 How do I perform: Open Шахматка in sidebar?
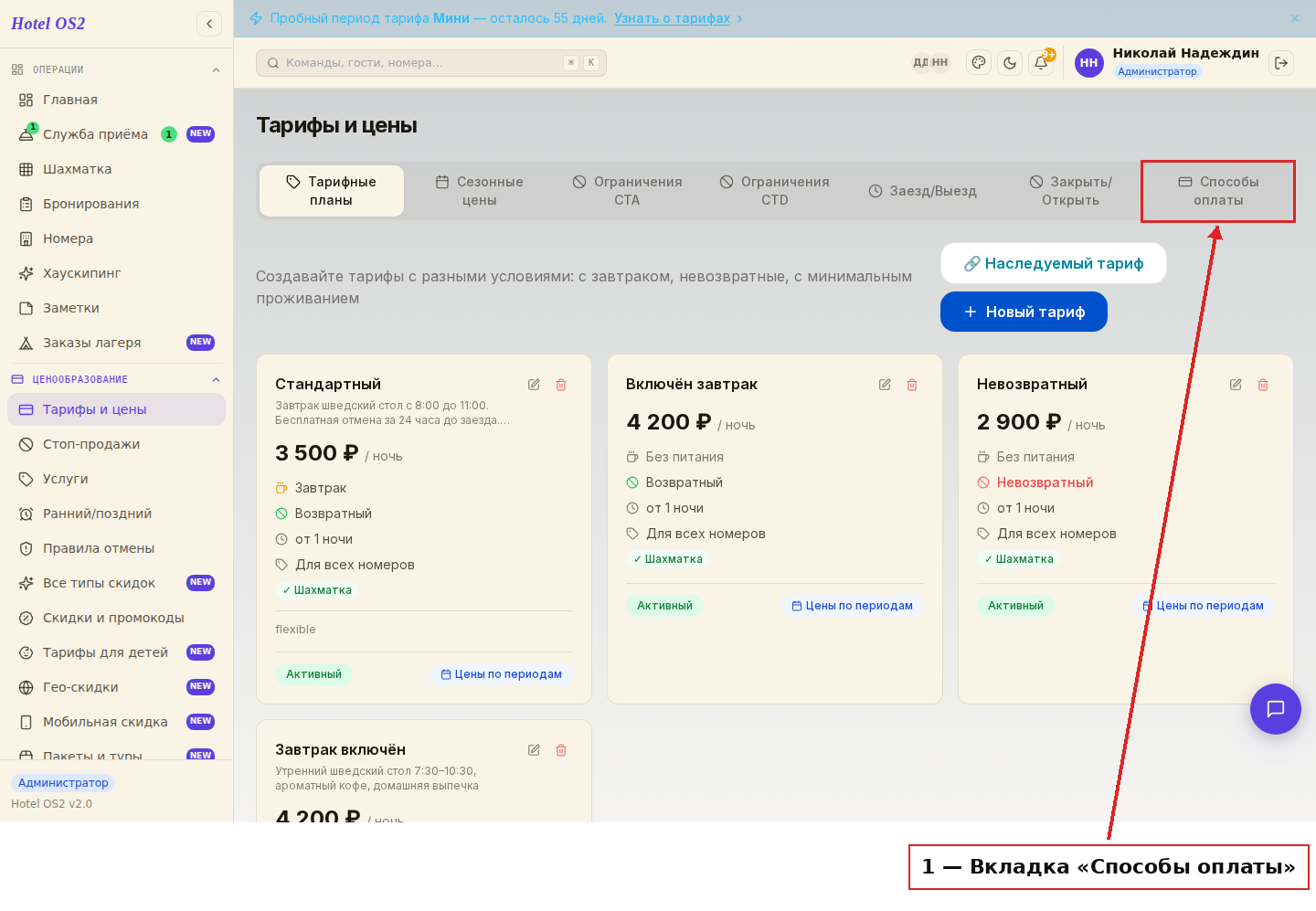(116, 169)
